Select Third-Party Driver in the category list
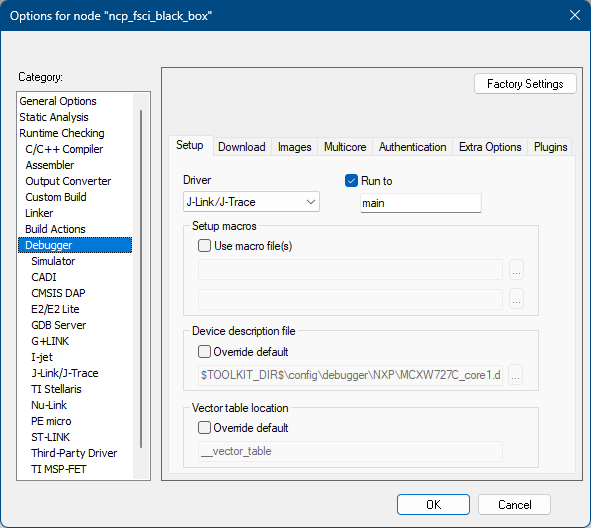Viewport: 591px width, 528px height. [74, 453]
